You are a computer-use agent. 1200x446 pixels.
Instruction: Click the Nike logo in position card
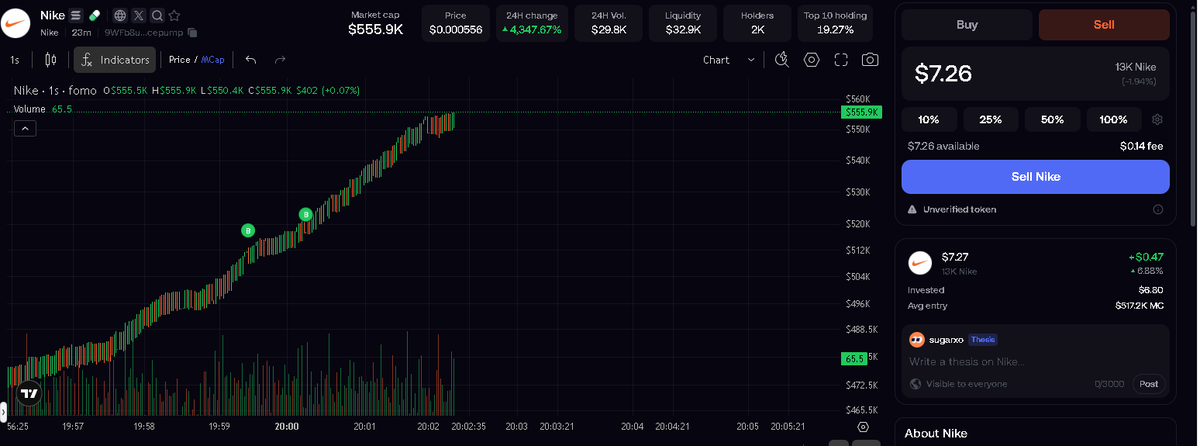(920, 263)
